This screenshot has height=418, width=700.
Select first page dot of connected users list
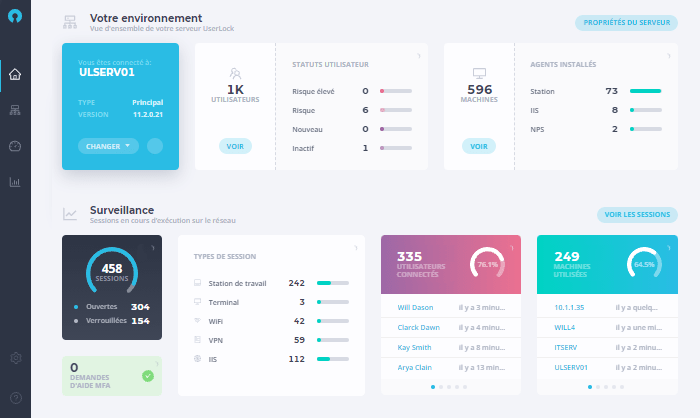pyautogui.click(x=433, y=387)
